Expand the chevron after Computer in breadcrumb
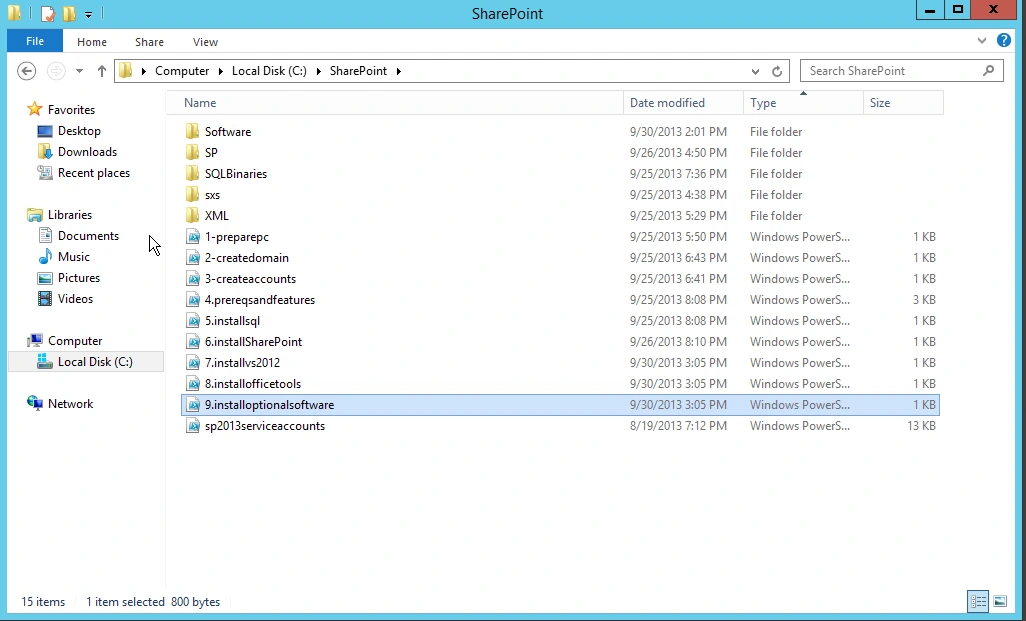1026x621 pixels. pos(221,71)
